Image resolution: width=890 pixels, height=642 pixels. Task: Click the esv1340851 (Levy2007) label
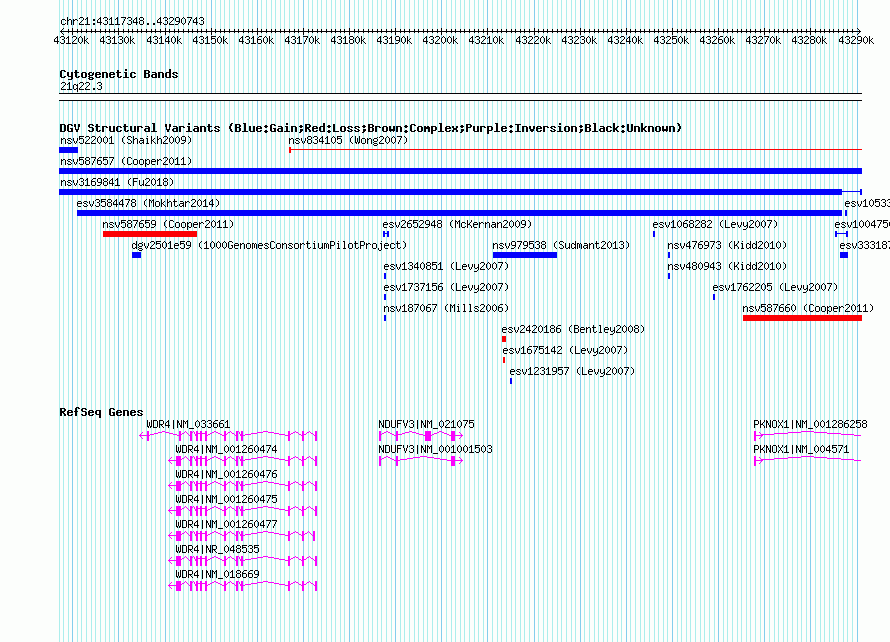coord(446,266)
